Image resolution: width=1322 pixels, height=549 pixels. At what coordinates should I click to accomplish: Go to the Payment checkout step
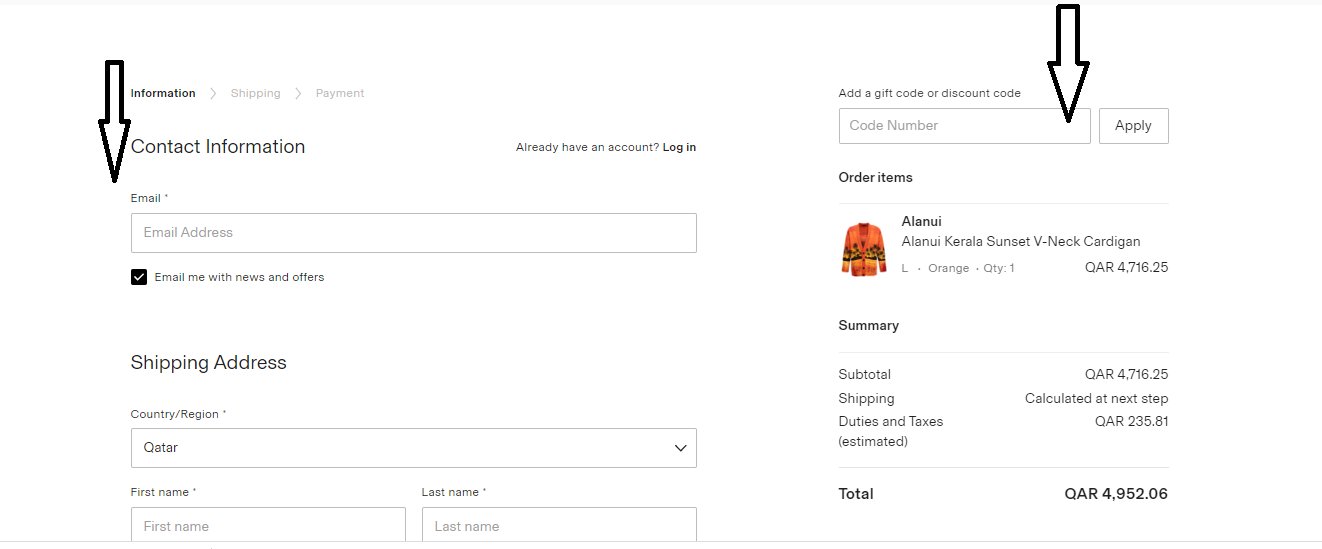coord(340,93)
